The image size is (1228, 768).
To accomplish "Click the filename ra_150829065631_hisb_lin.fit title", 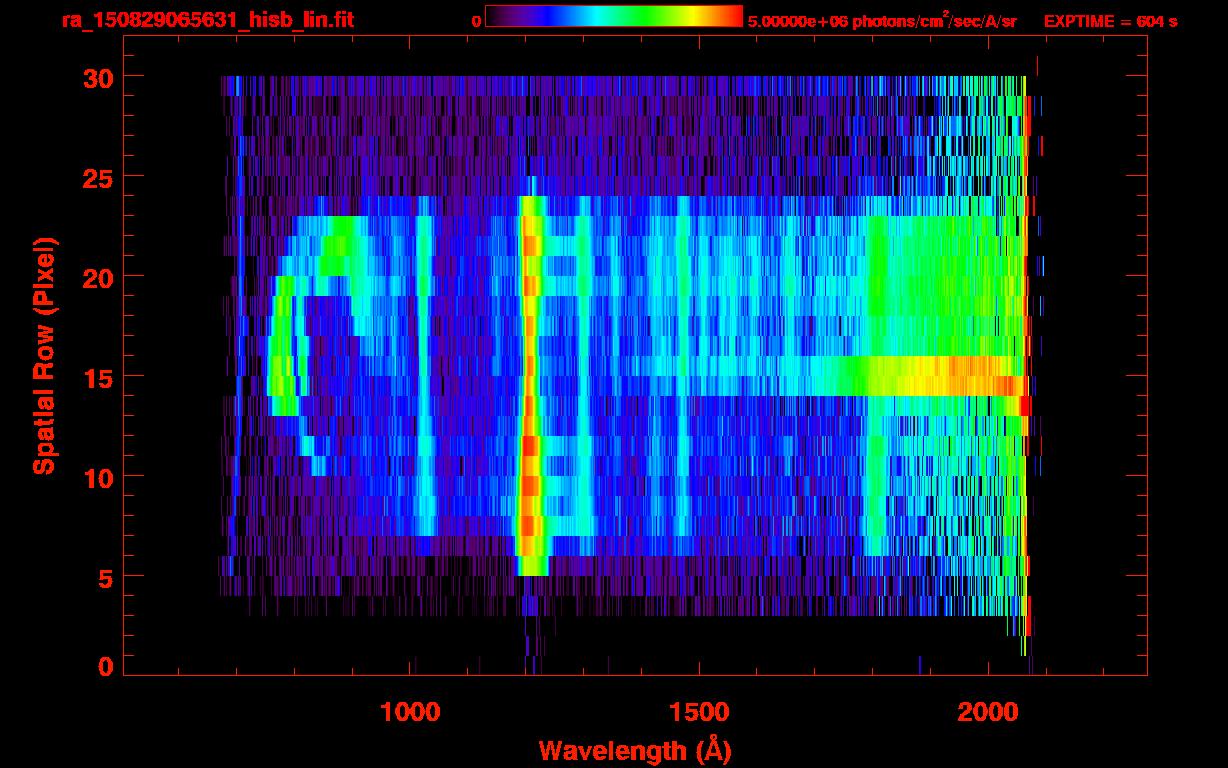I will pyautogui.click(x=207, y=20).
